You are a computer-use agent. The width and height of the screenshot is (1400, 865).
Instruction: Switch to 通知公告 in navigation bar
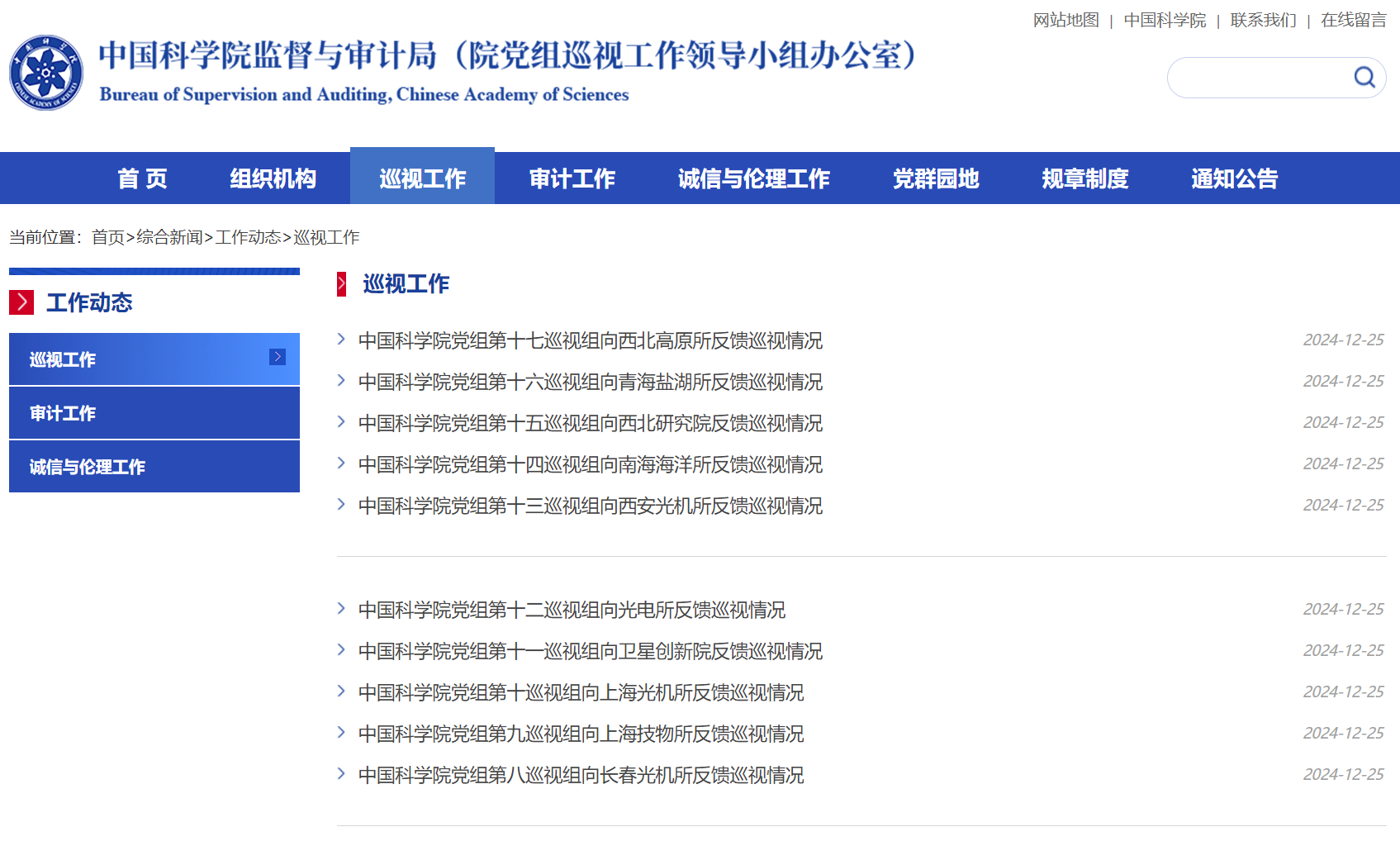click(1234, 178)
